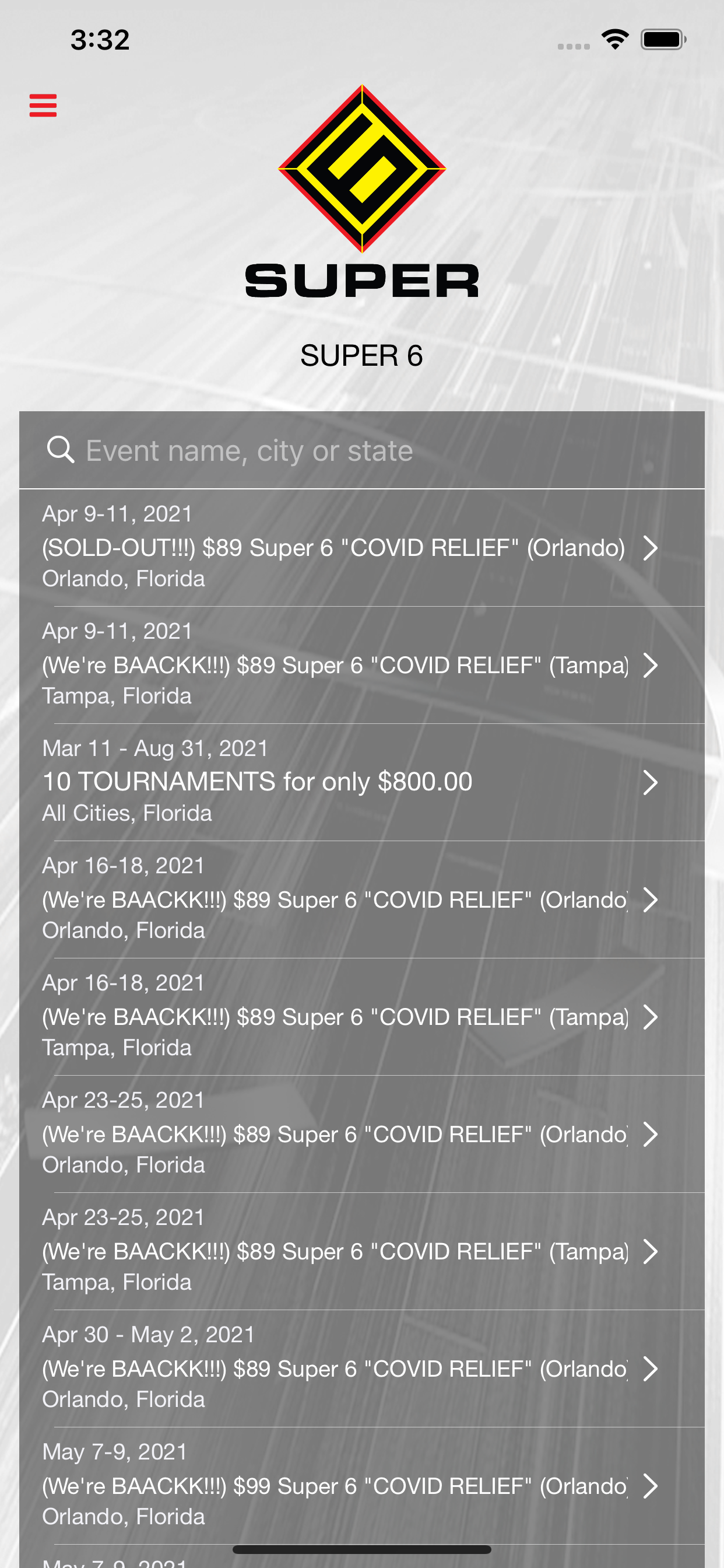Open chevron for Apr 16-18 Orlando event
724x1568 pixels.
click(651, 900)
